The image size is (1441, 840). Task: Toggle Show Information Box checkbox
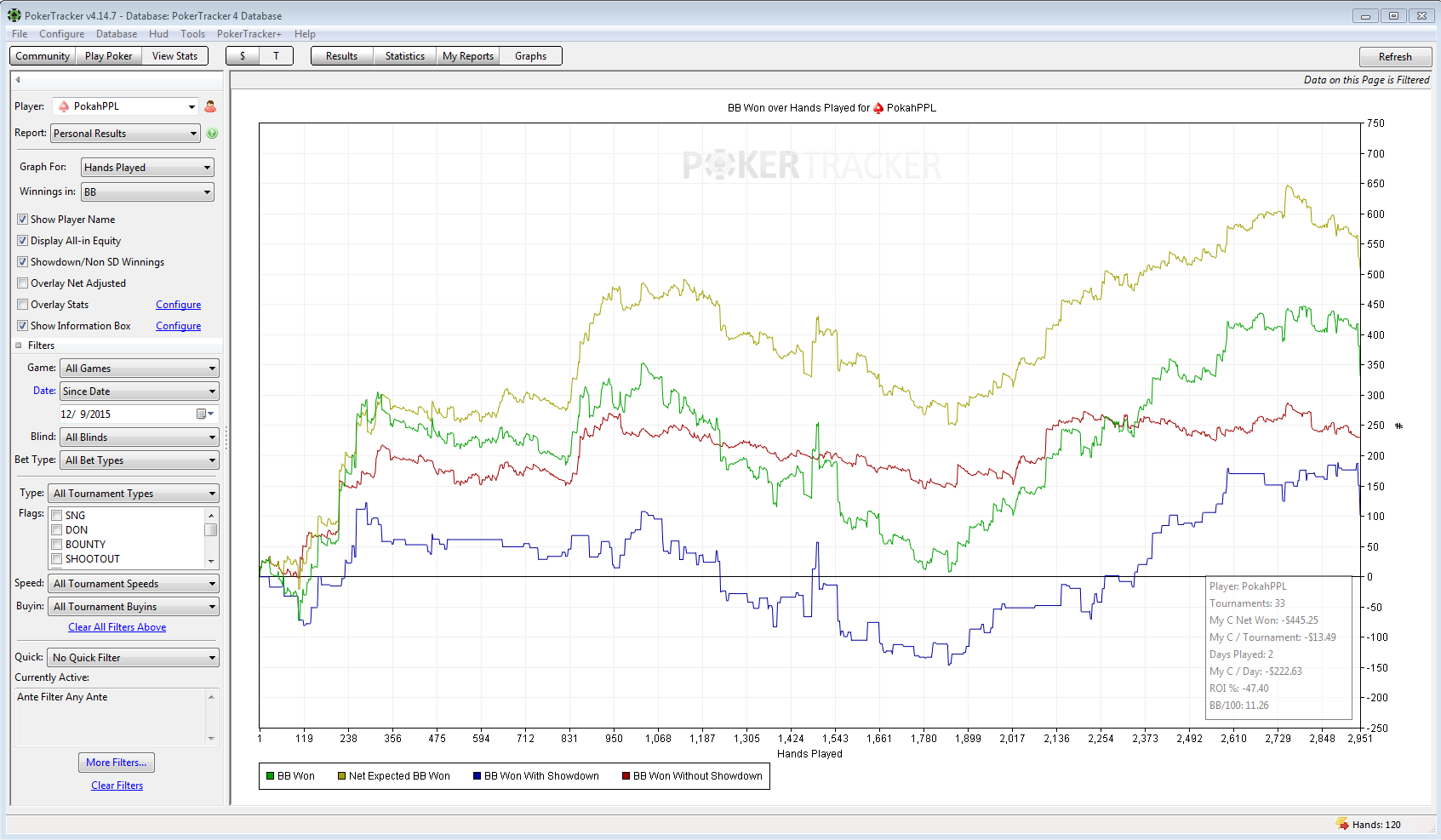[x=23, y=326]
